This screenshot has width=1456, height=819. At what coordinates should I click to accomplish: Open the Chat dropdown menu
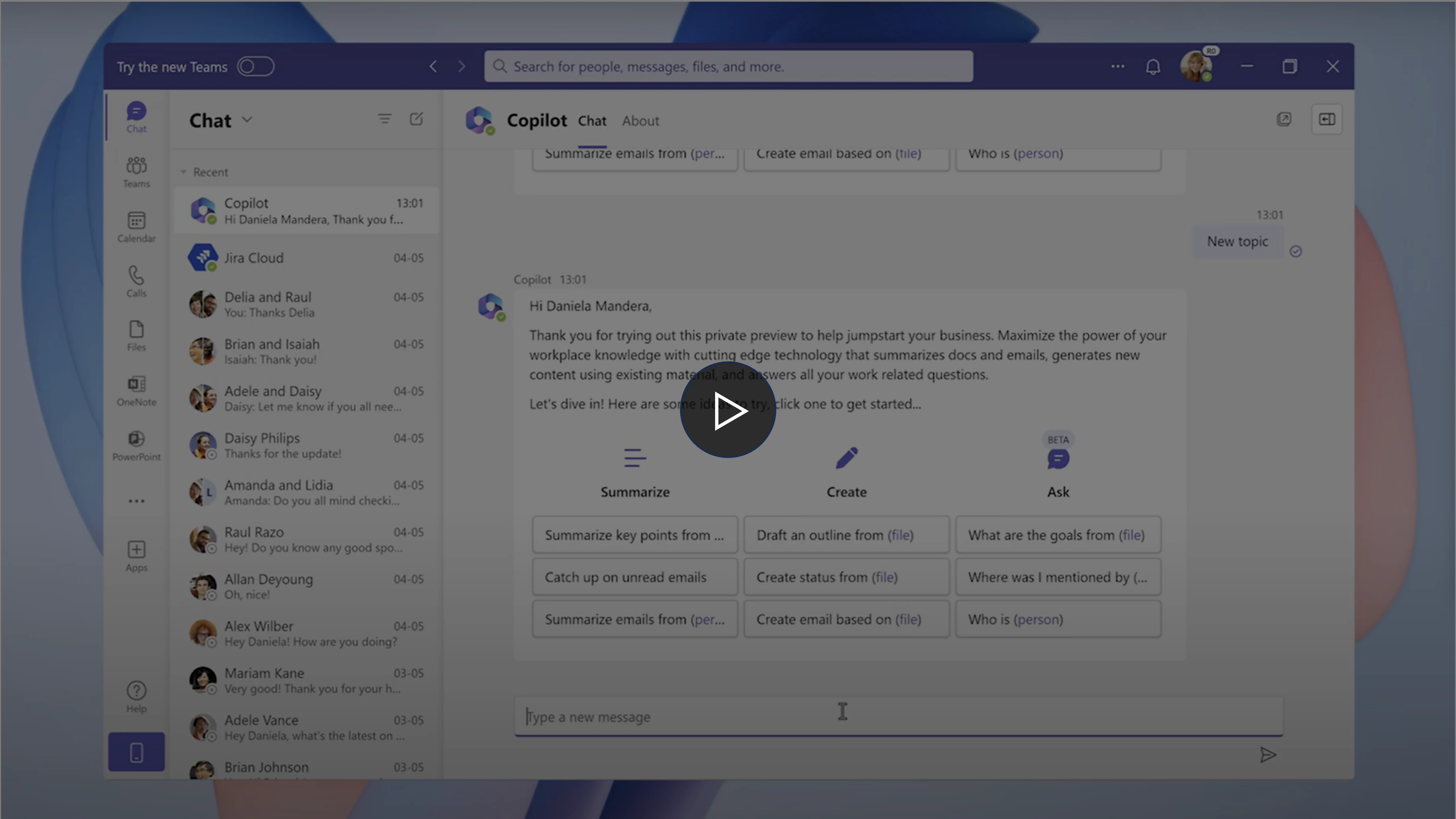(247, 119)
